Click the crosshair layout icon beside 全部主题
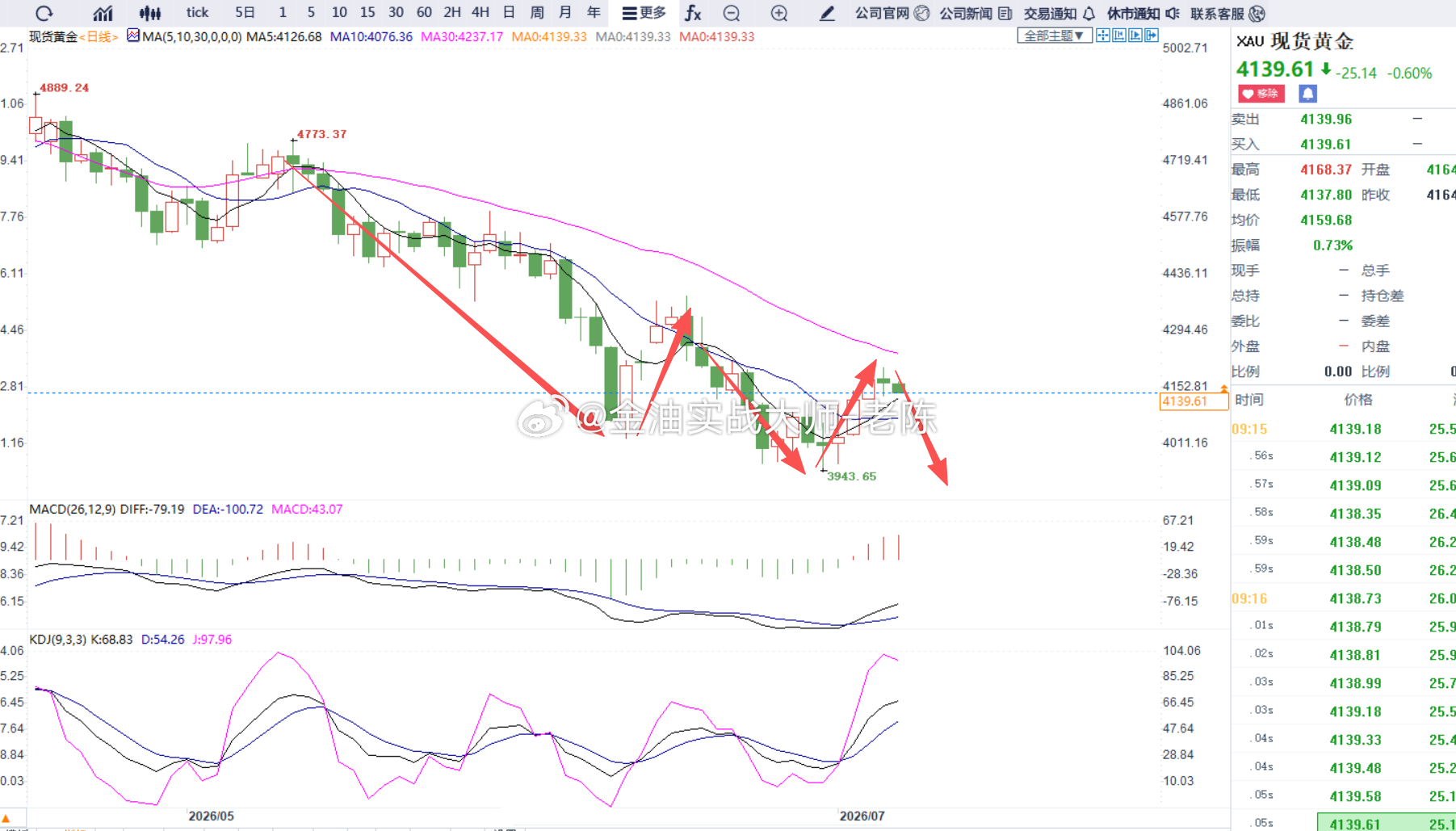Image resolution: width=1456 pixels, height=831 pixels. [x=1103, y=36]
